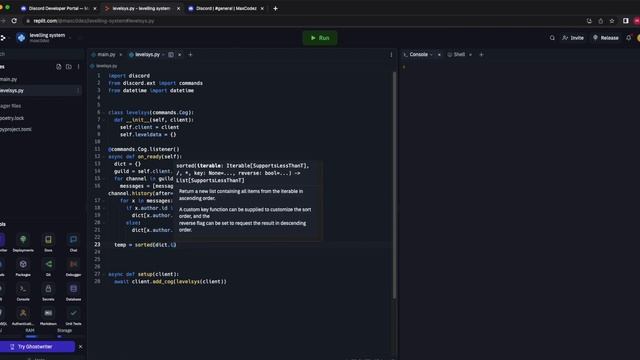Close the Console tab

click(439, 55)
